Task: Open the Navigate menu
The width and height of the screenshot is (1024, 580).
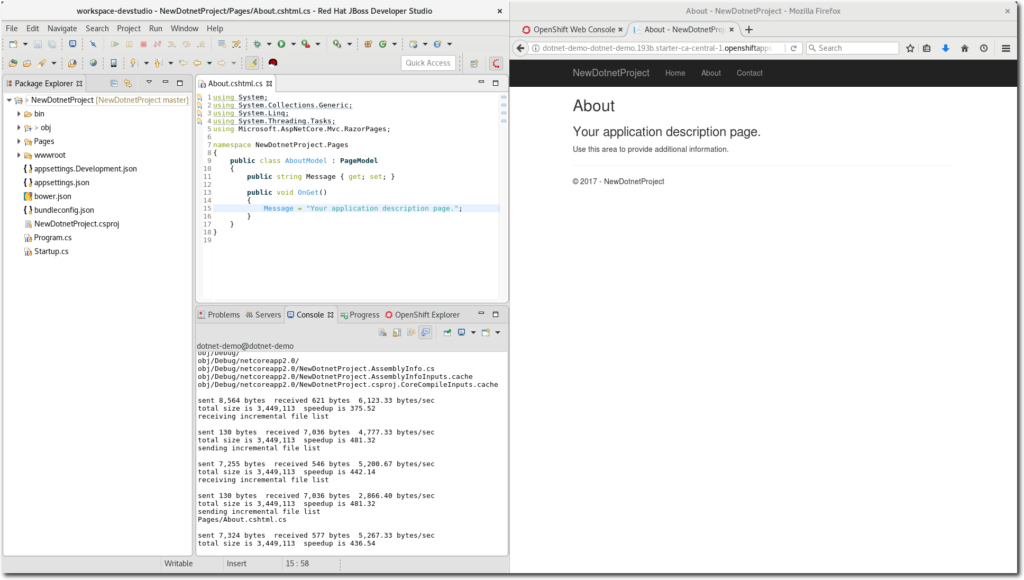Action: pos(62,28)
